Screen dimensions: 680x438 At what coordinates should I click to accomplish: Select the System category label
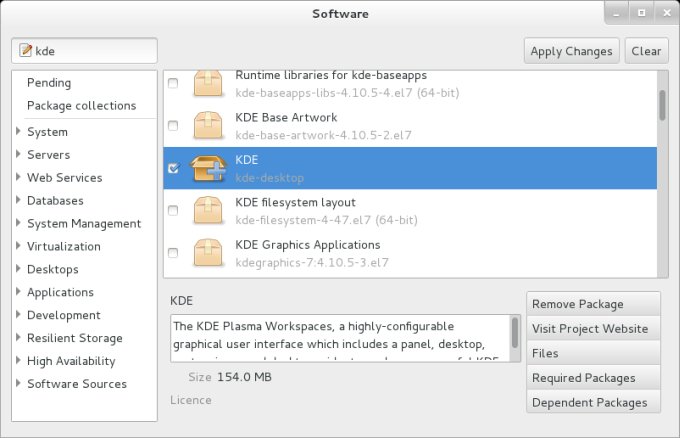click(x=47, y=132)
